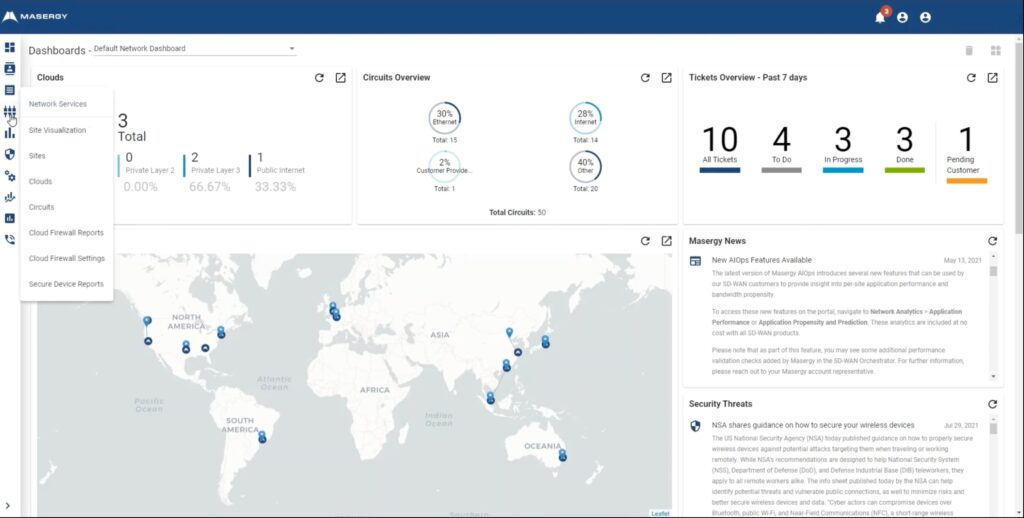This screenshot has width=1024, height=518.
Task: Click the Leaflet attribution link
Action: (660, 514)
